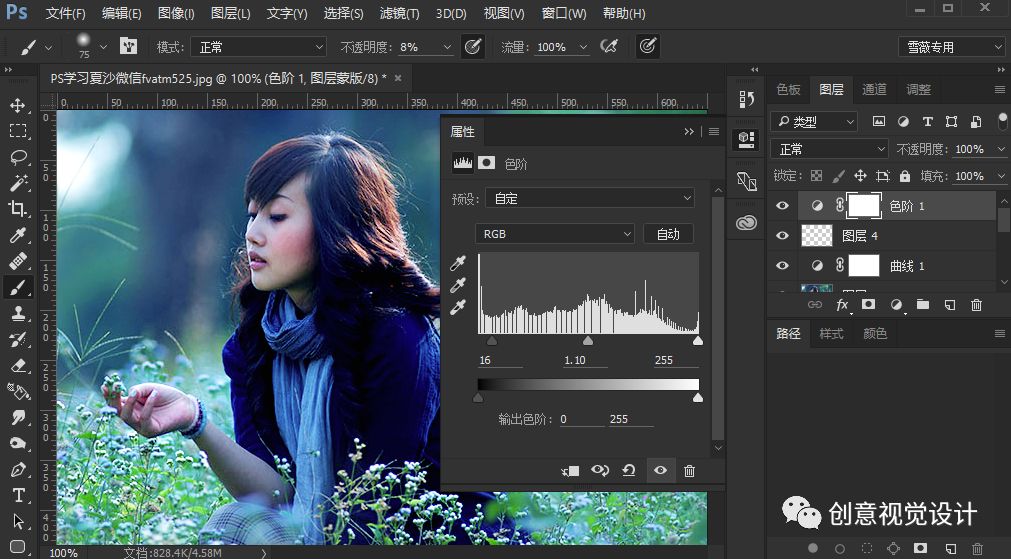Screen dimensions: 1011x559
Task: Open the brush mode 正常 dropdown
Action: 259,47
